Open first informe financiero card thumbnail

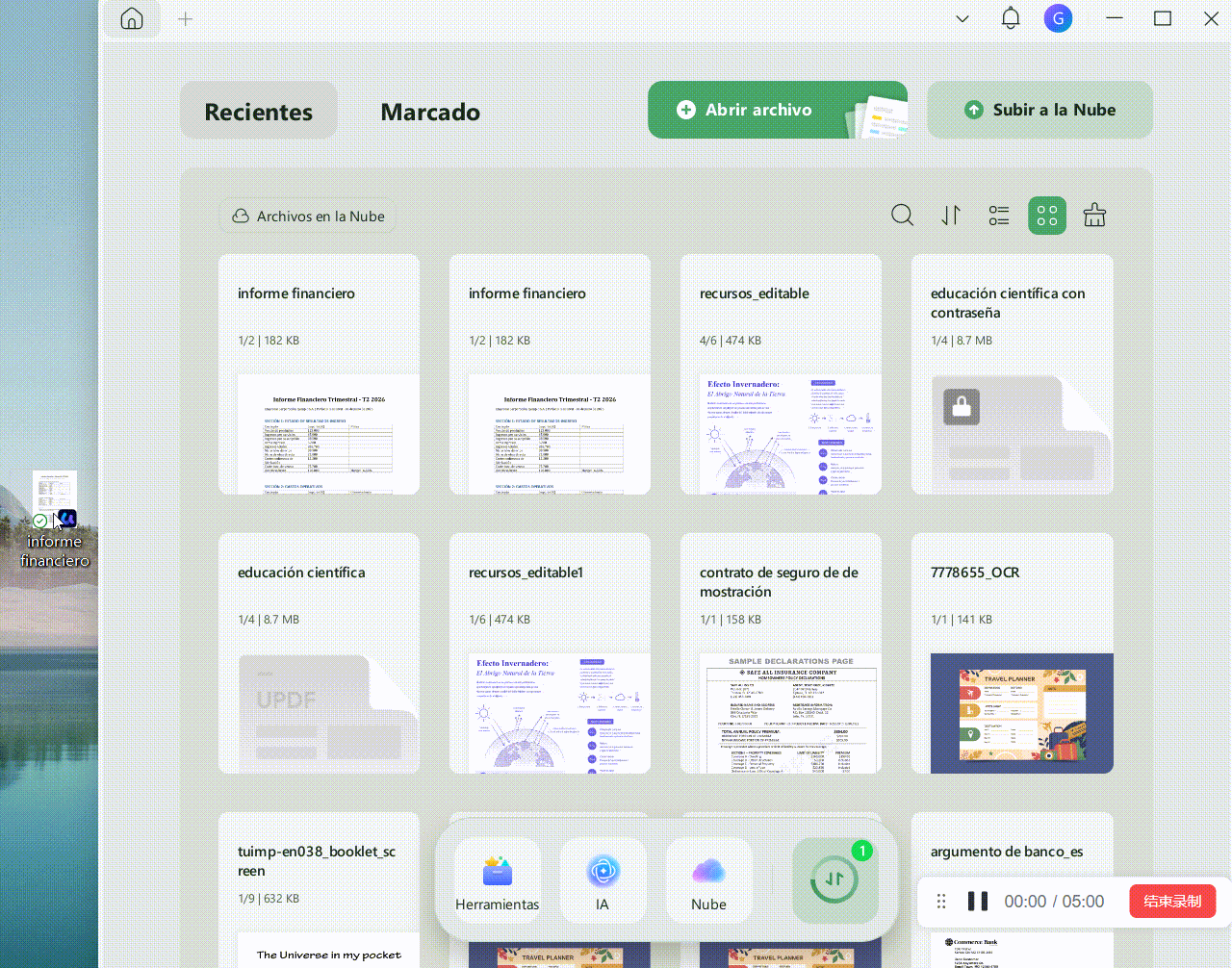[328, 434]
